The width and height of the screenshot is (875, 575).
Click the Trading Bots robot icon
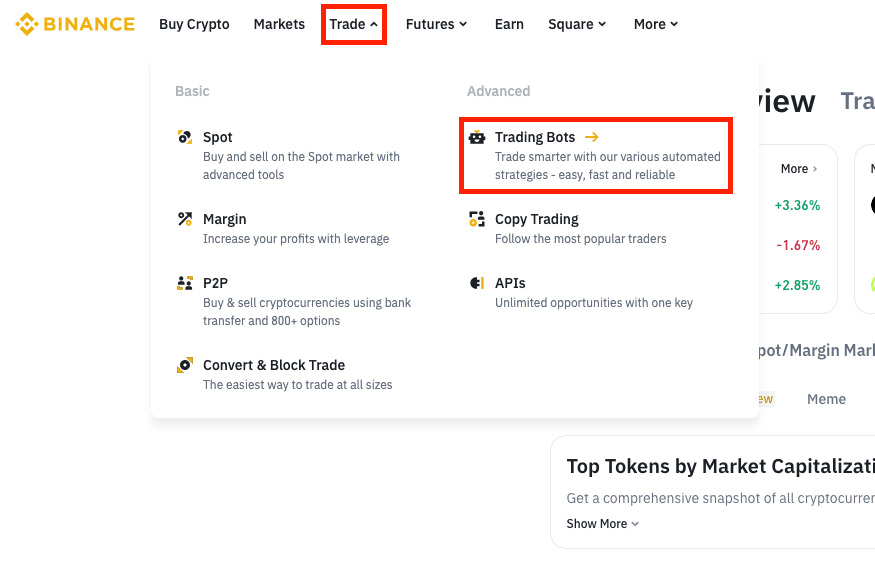(x=477, y=137)
